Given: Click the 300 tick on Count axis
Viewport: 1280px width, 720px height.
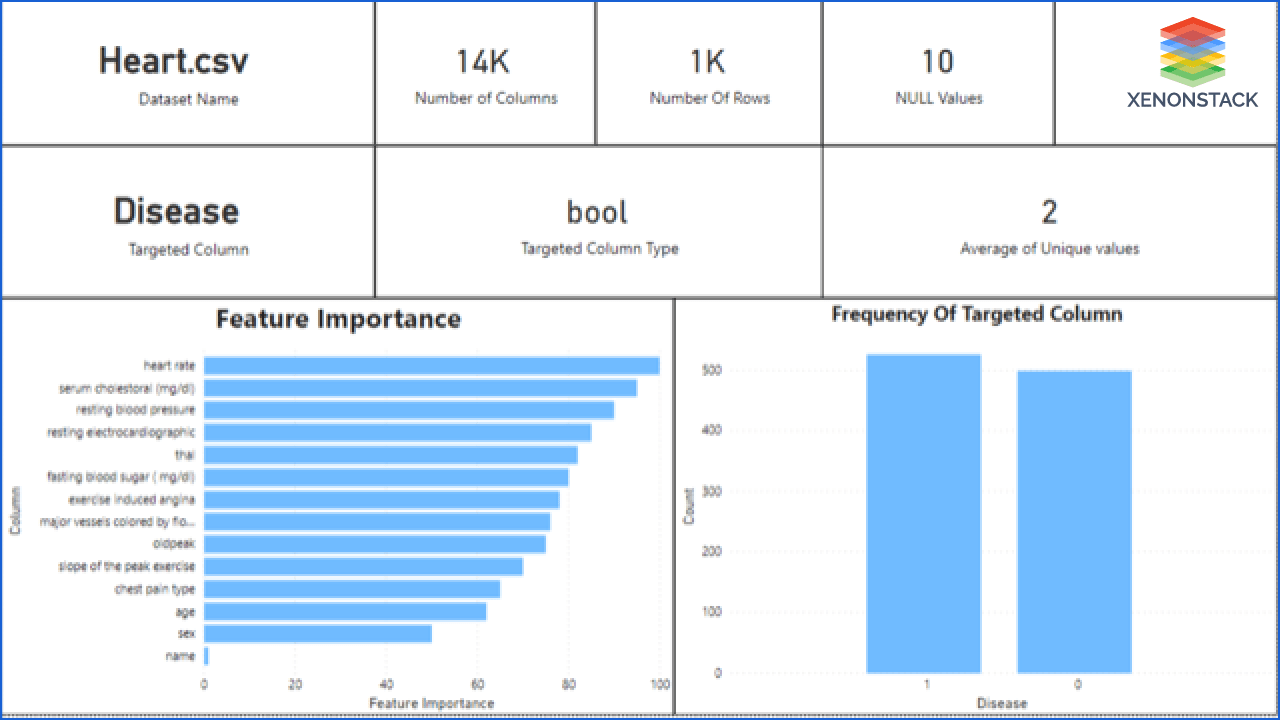Looking at the screenshot, I should point(711,491).
